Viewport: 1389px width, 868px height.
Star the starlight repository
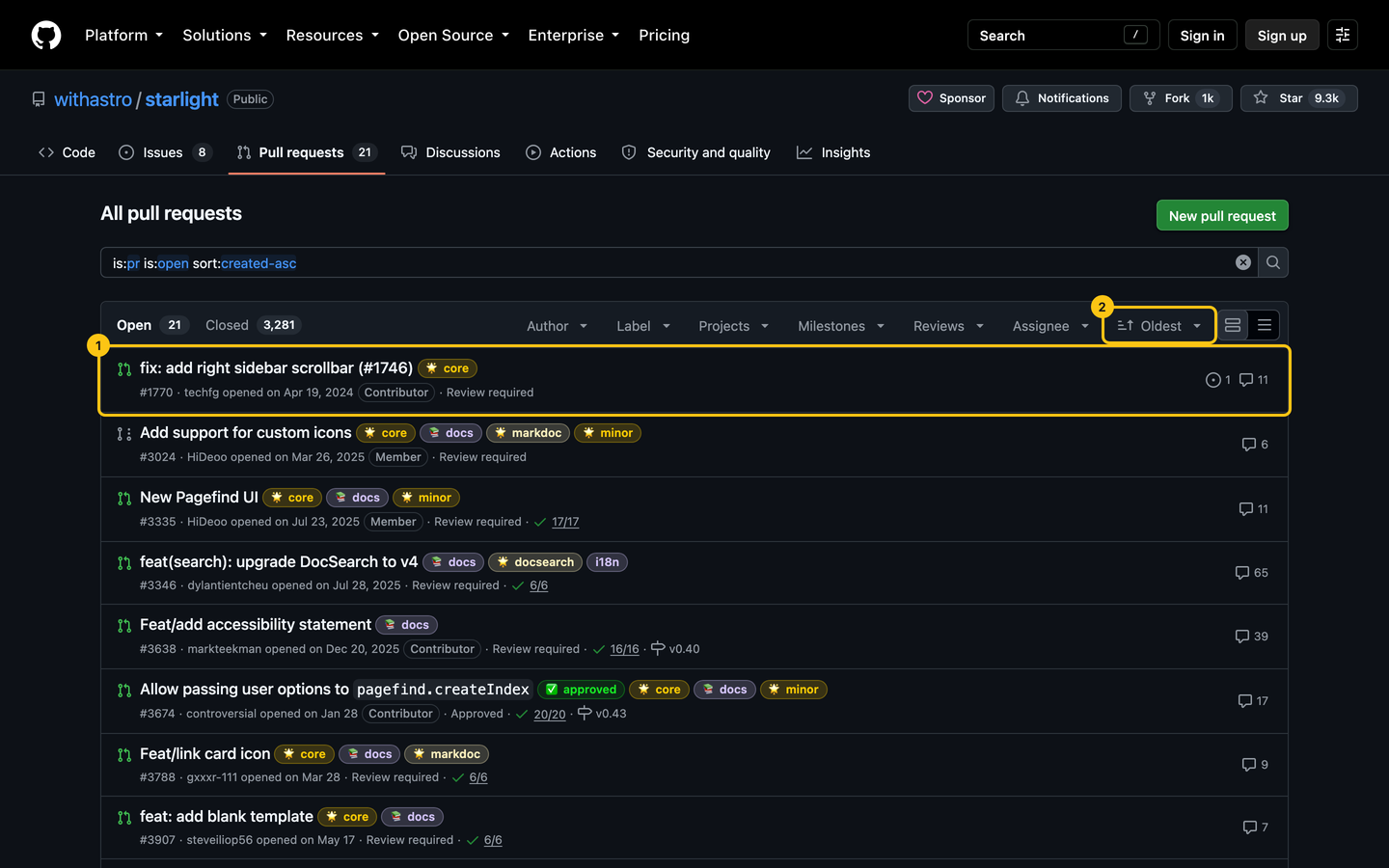(x=1299, y=98)
